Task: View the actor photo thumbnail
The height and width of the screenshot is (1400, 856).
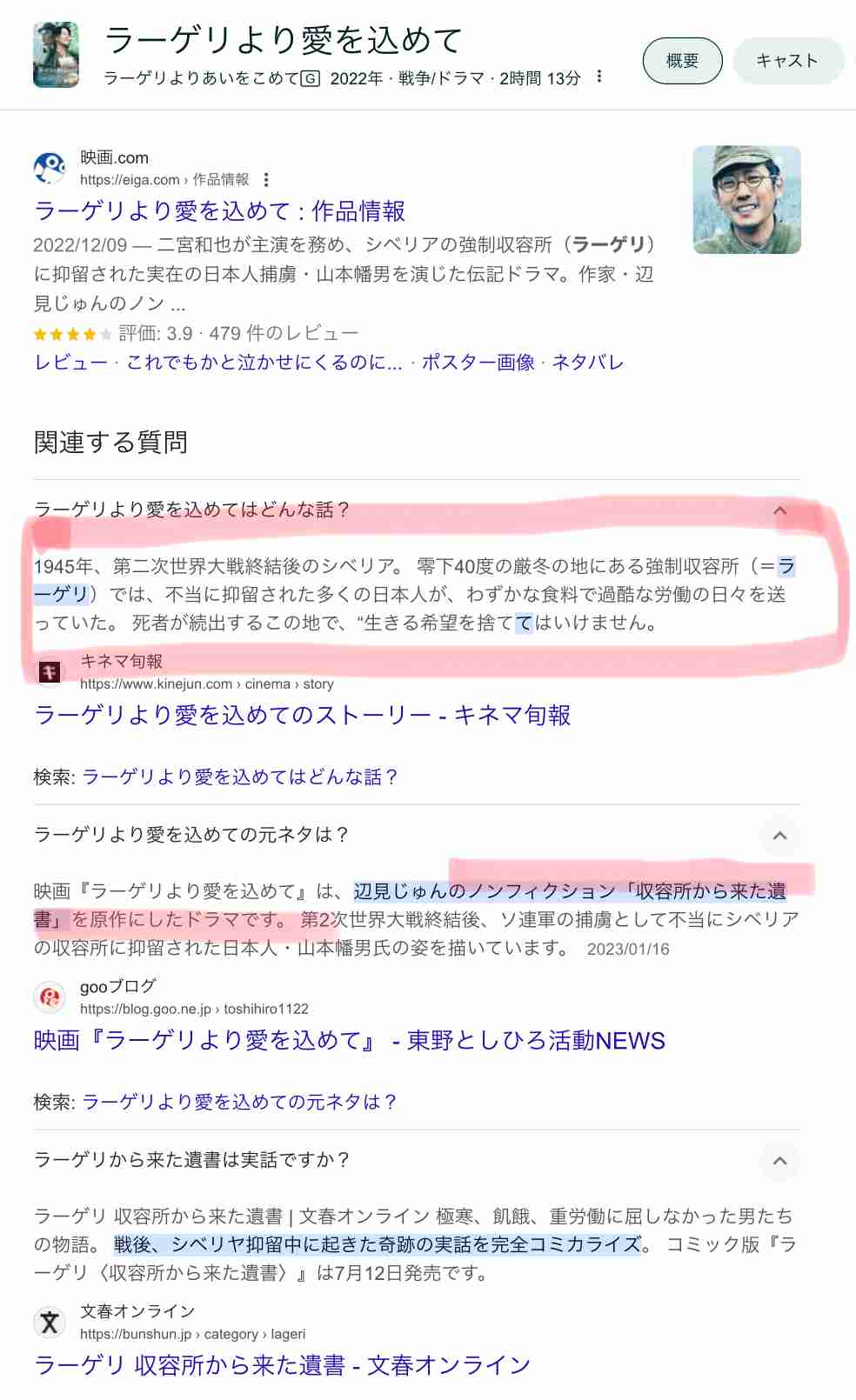Action: [746, 200]
